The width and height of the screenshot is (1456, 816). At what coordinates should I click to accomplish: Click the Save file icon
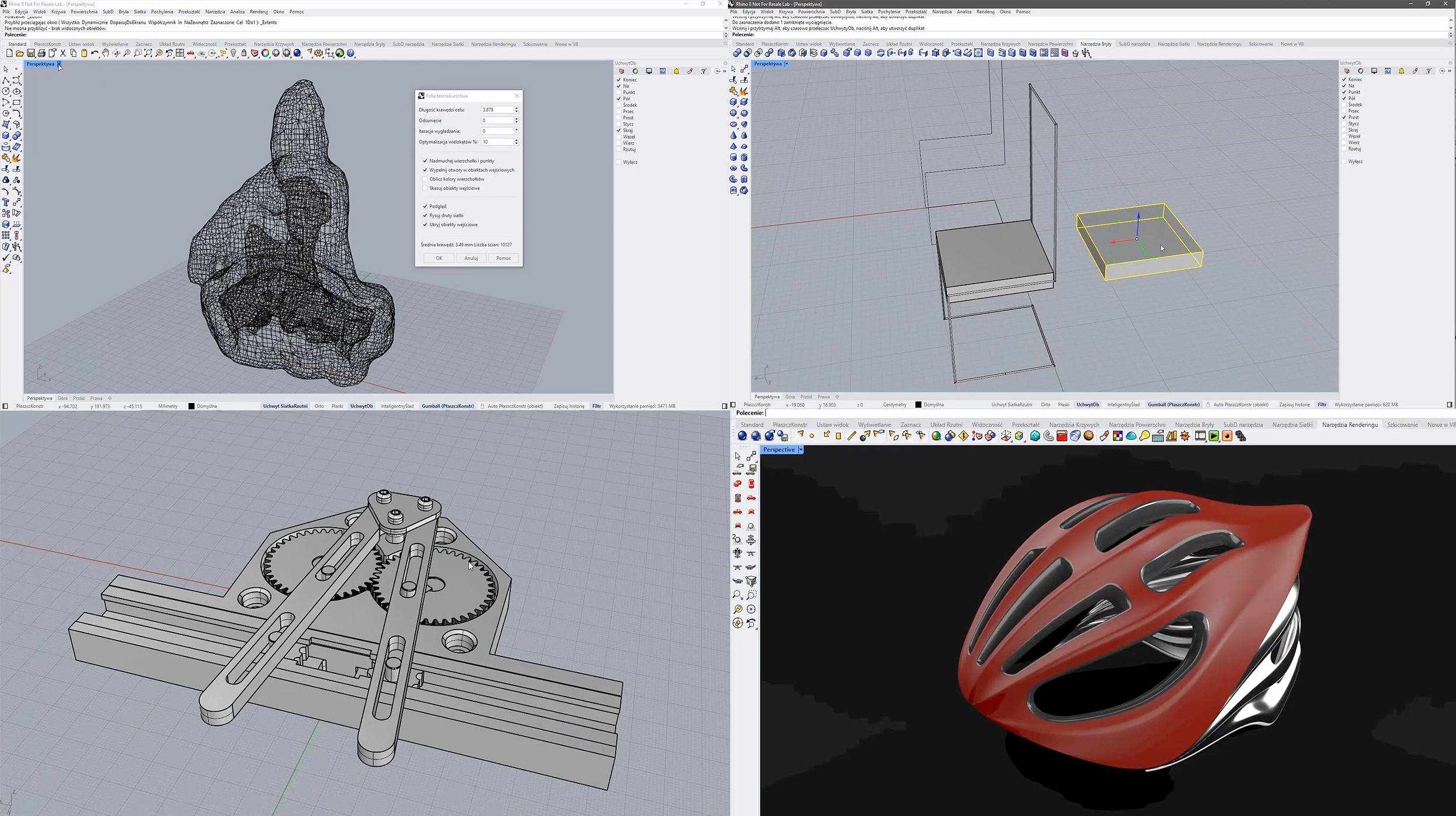[x=31, y=53]
